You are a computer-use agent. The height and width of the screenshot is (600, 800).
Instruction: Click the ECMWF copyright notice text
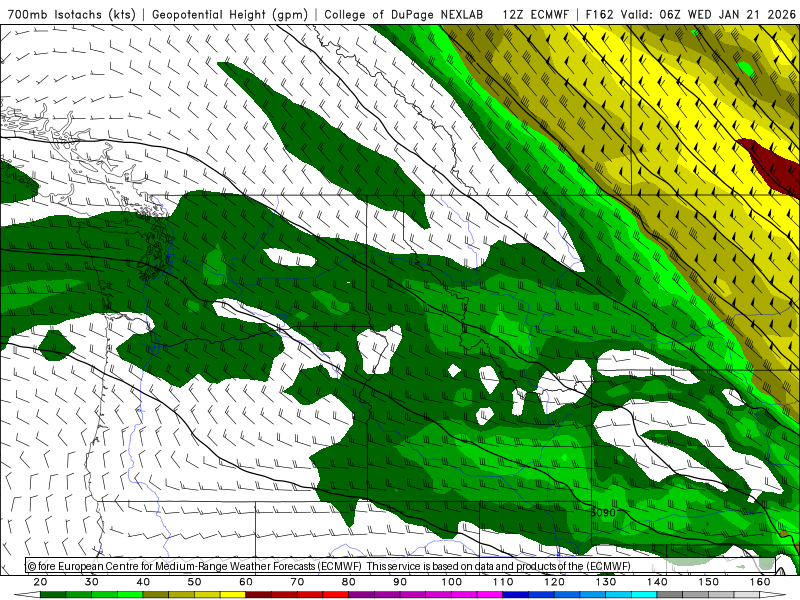pyautogui.click(x=329, y=566)
